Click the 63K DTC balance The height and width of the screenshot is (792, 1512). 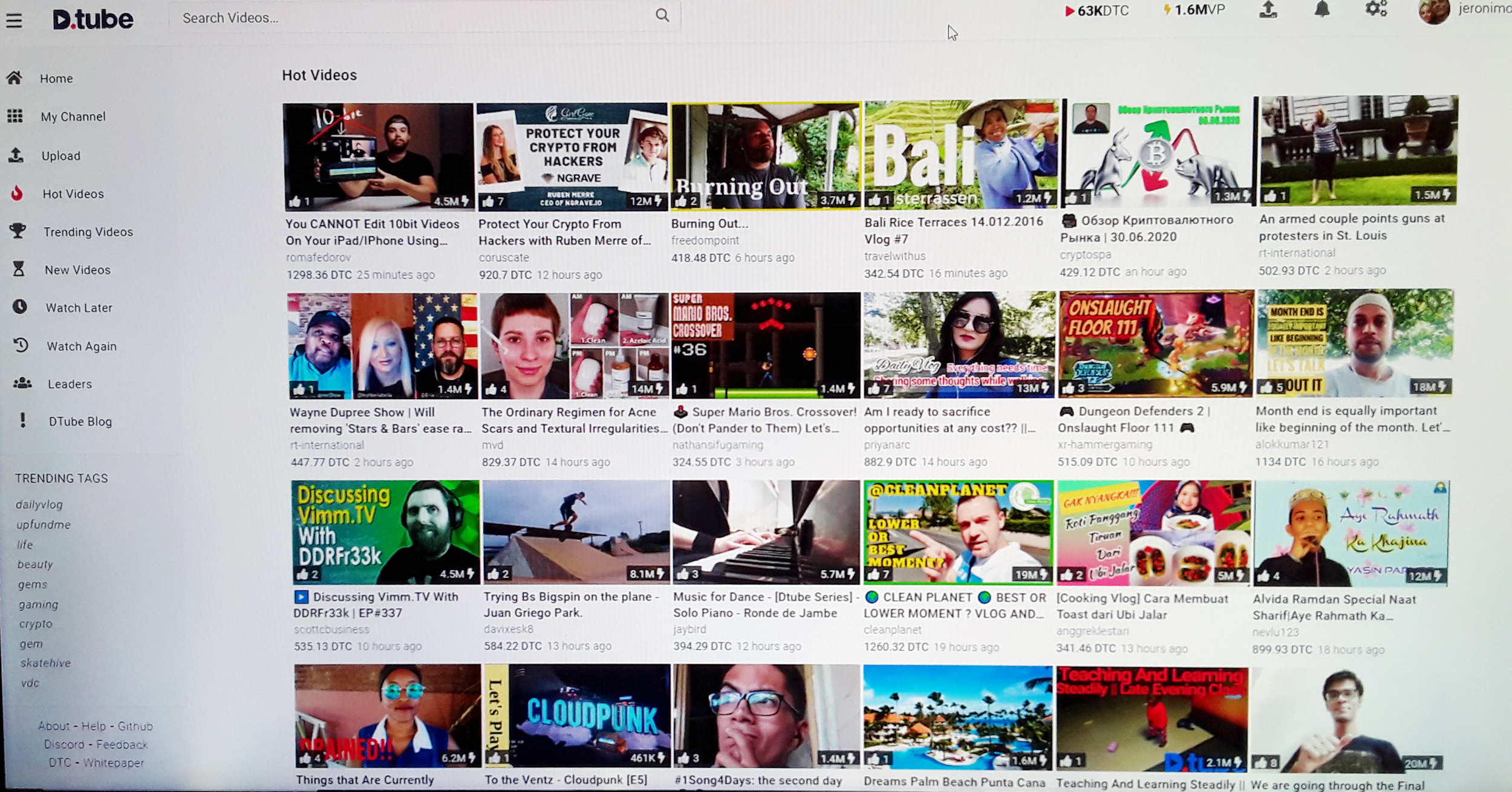(1097, 11)
